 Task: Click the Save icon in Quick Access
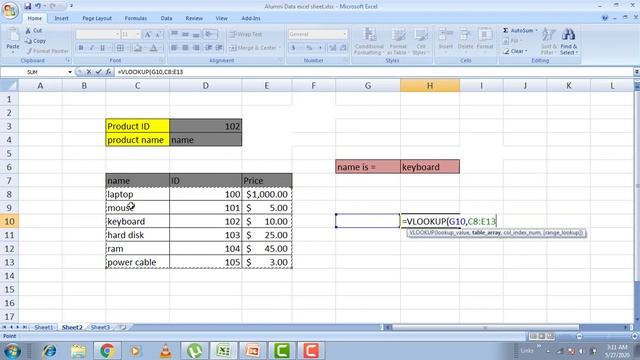pos(27,6)
